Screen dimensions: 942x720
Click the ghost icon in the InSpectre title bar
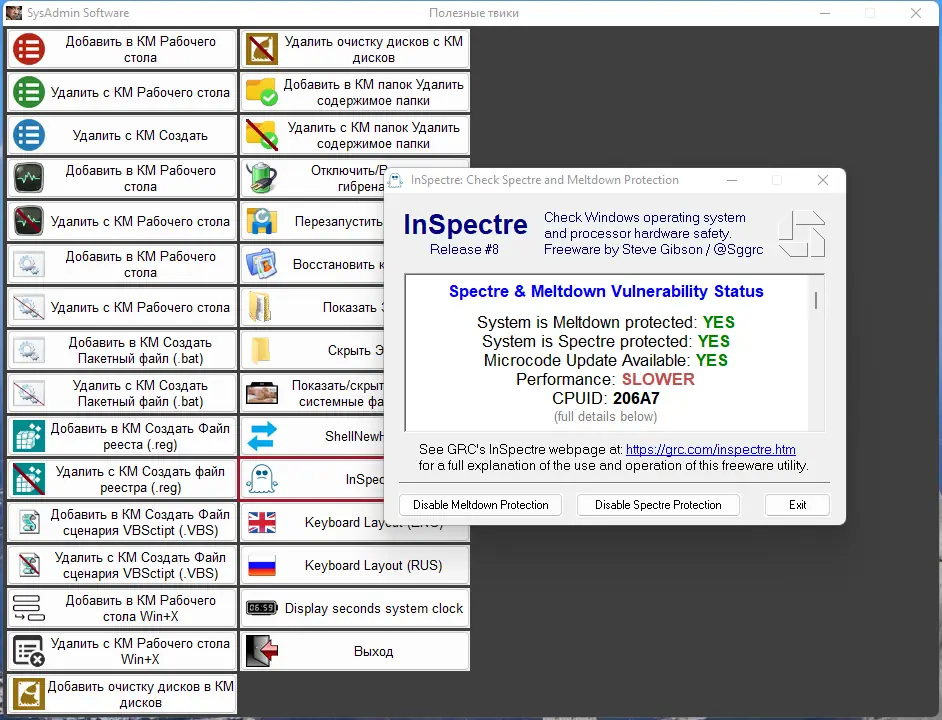point(395,180)
